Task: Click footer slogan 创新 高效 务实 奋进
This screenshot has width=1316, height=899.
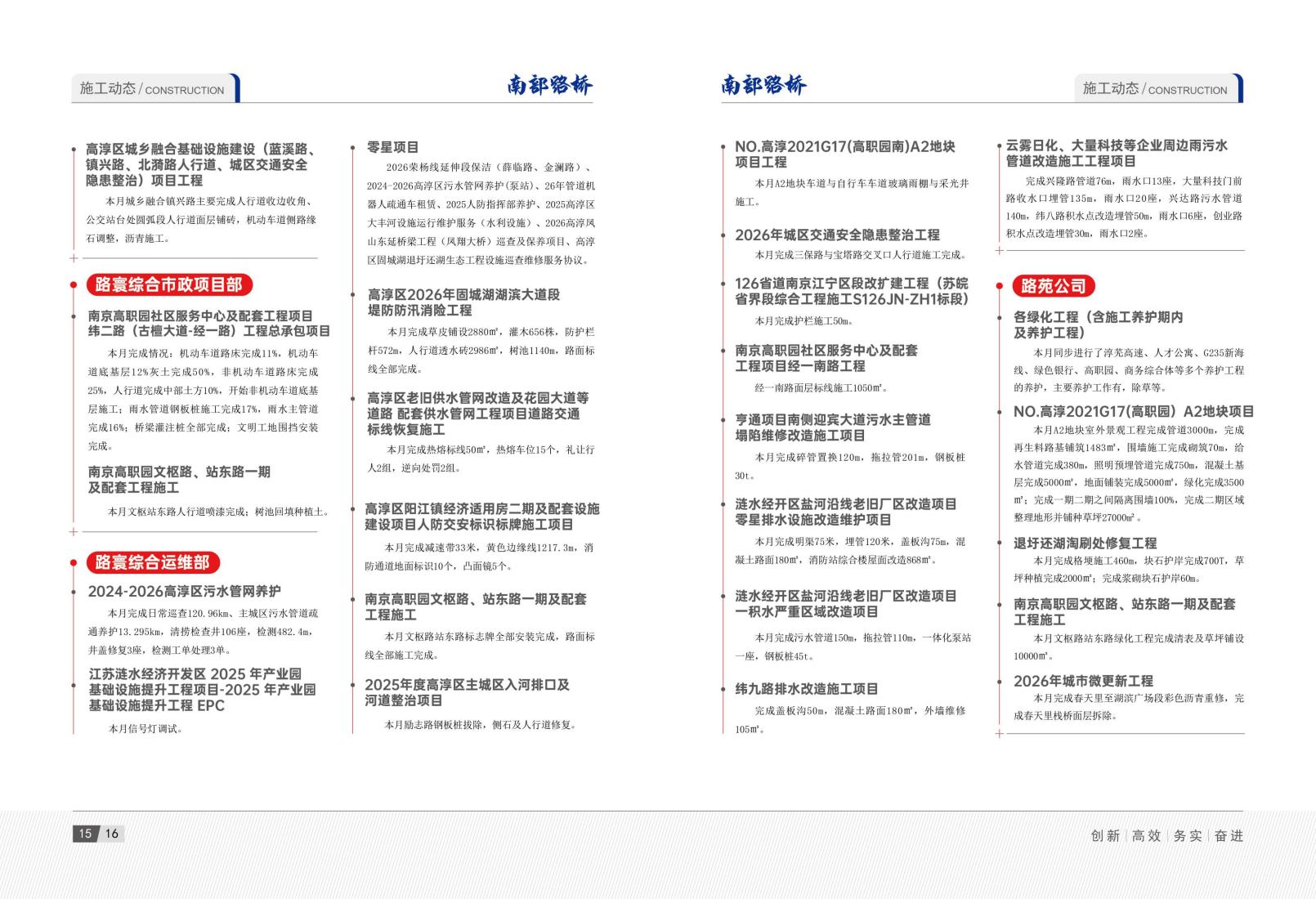Action: click(1166, 835)
